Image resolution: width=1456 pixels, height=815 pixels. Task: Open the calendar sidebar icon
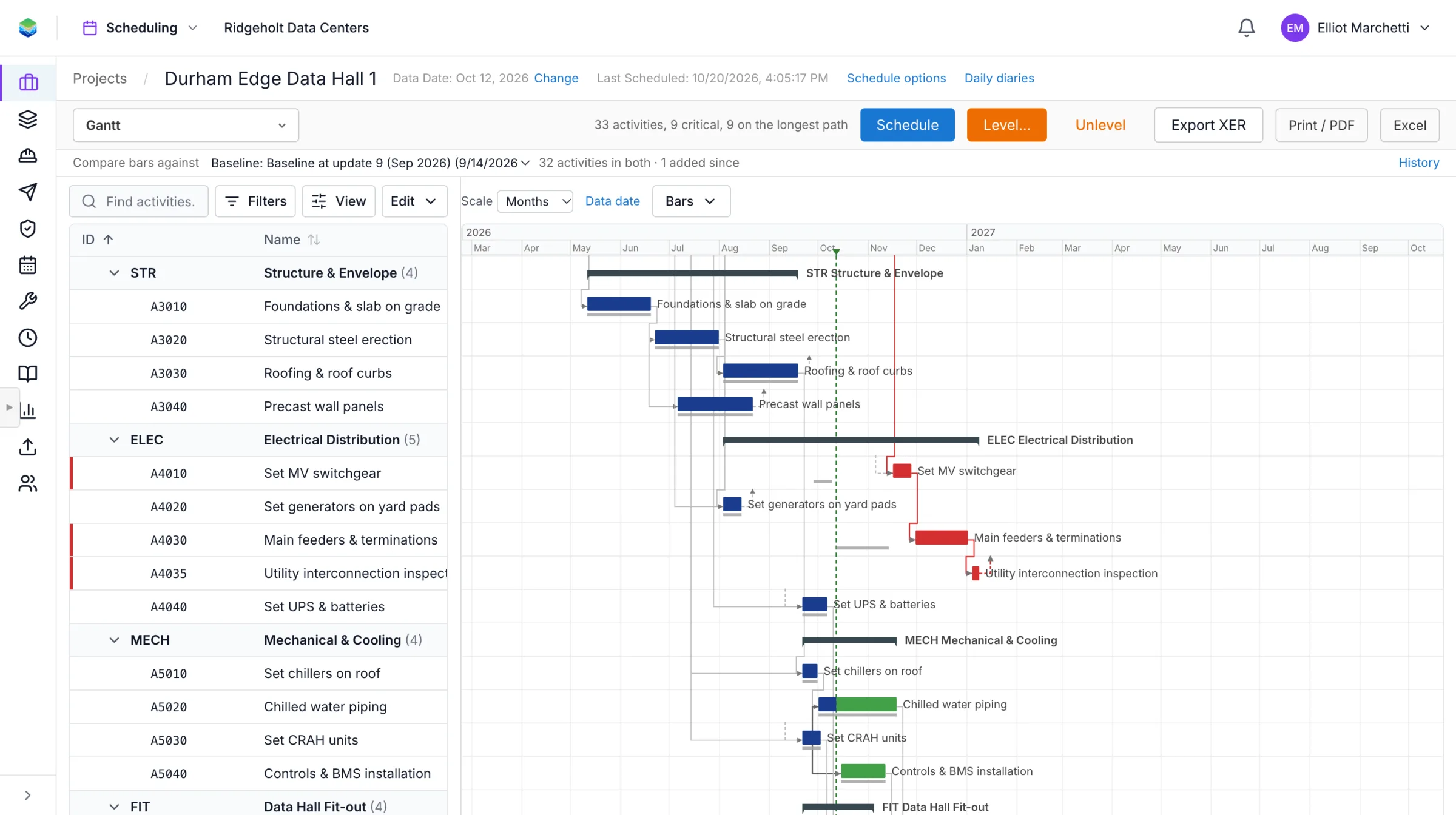click(x=28, y=264)
